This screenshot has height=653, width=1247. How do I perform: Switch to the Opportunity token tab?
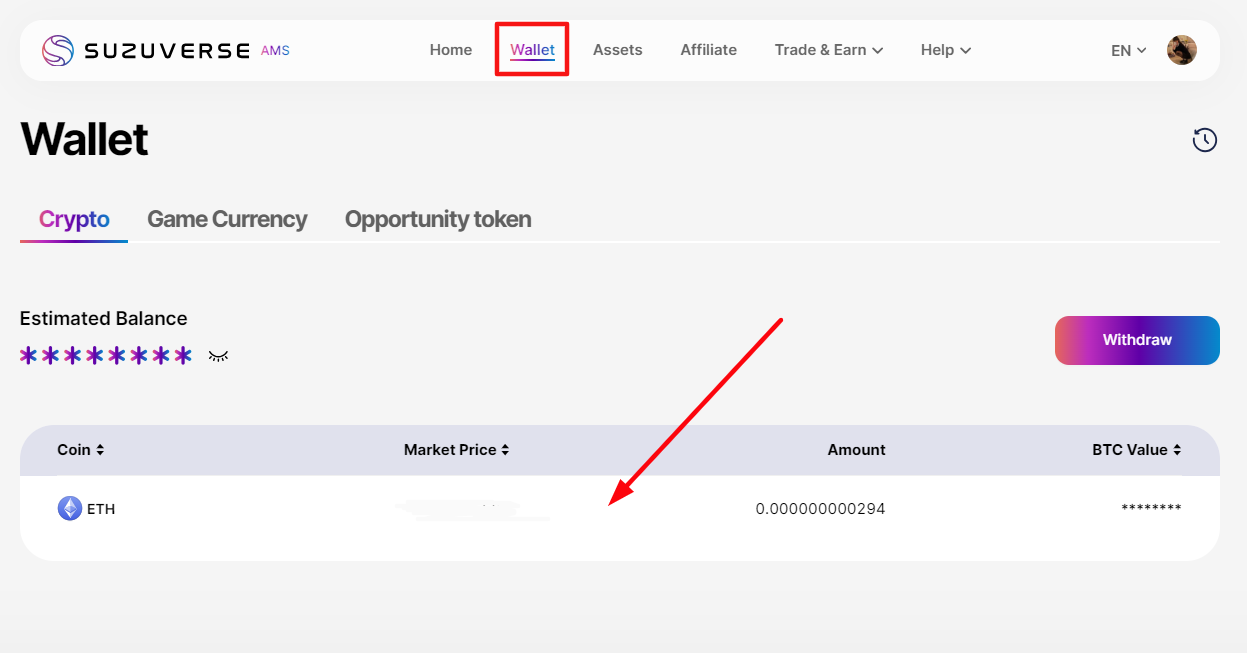(x=437, y=219)
